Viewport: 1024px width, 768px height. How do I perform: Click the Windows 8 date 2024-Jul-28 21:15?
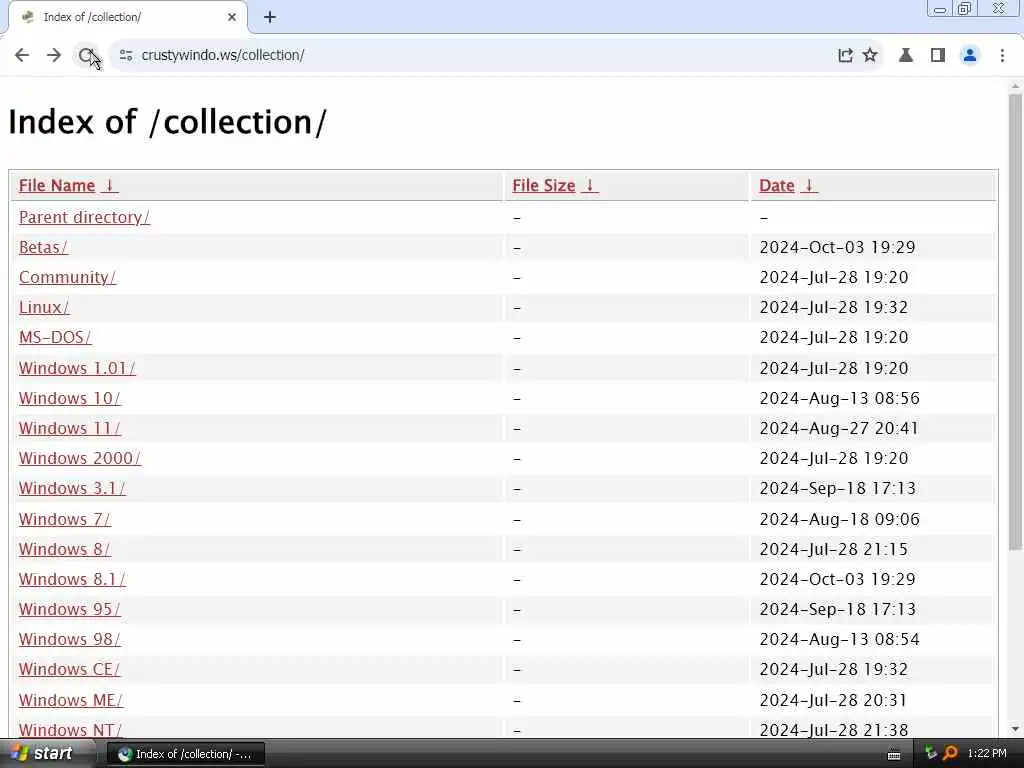click(833, 549)
